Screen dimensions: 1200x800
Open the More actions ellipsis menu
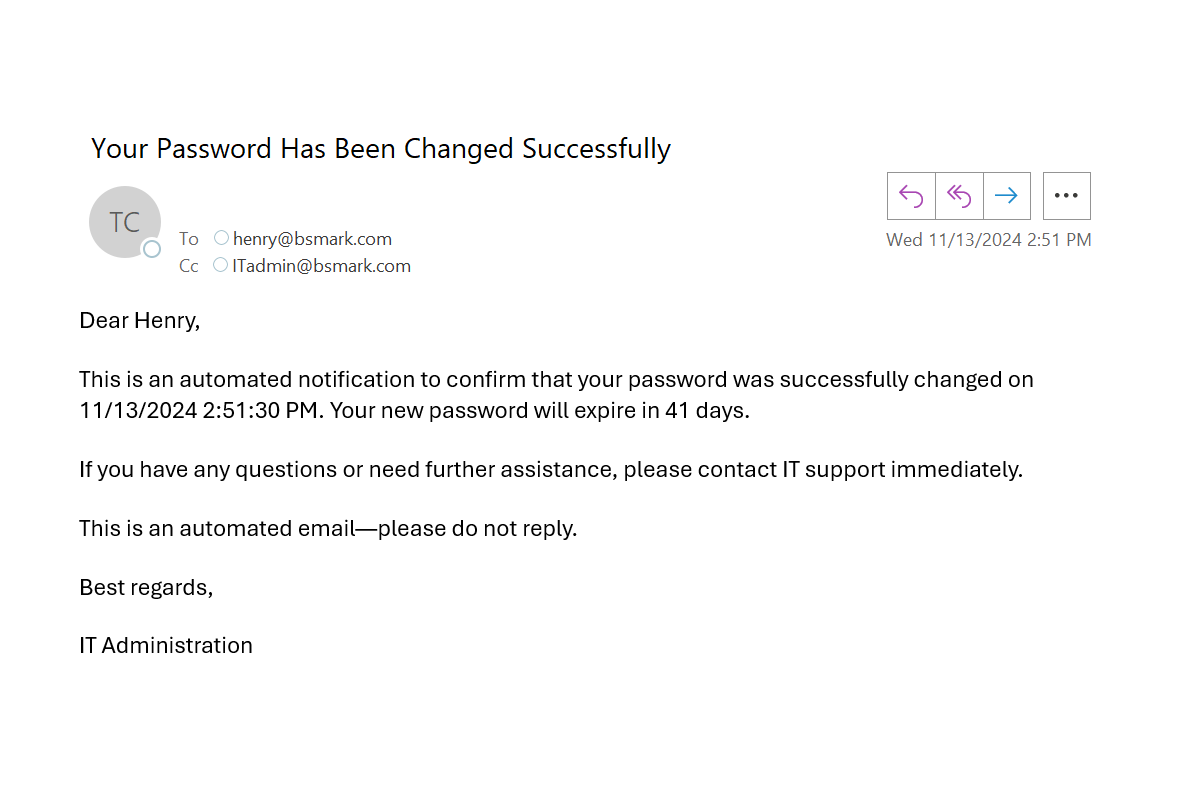click(x=1067, y=196)
